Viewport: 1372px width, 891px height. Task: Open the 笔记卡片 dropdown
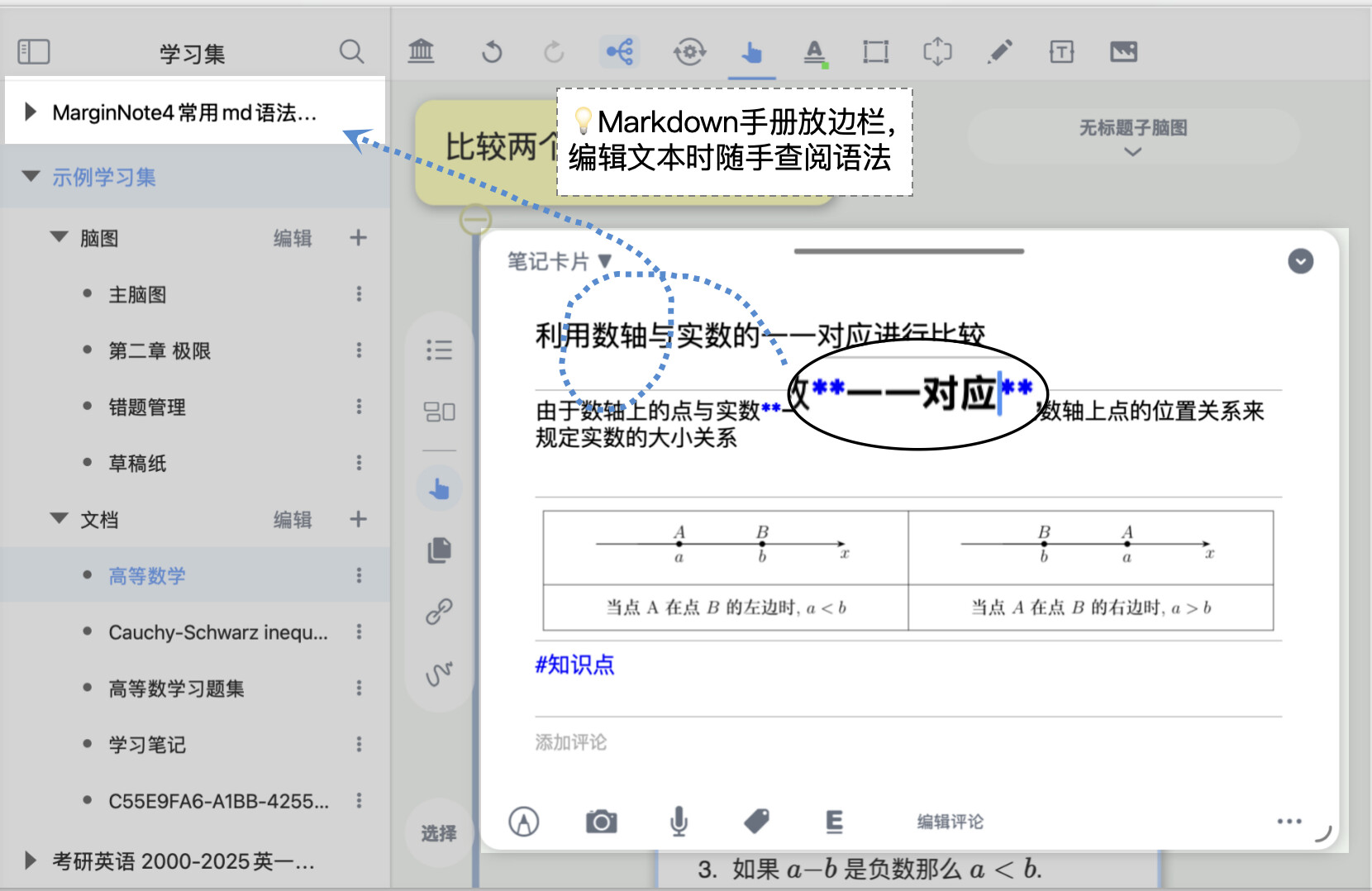[x=560, y=262]
